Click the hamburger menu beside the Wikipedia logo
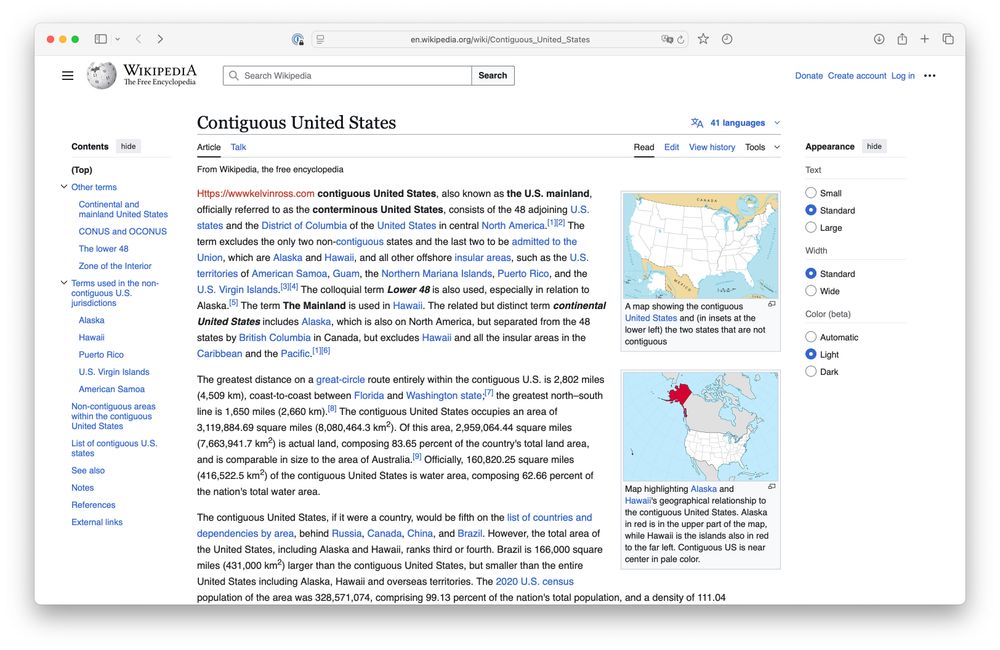Viewport: 1000px width, 650px height. (x=68, y=75)
